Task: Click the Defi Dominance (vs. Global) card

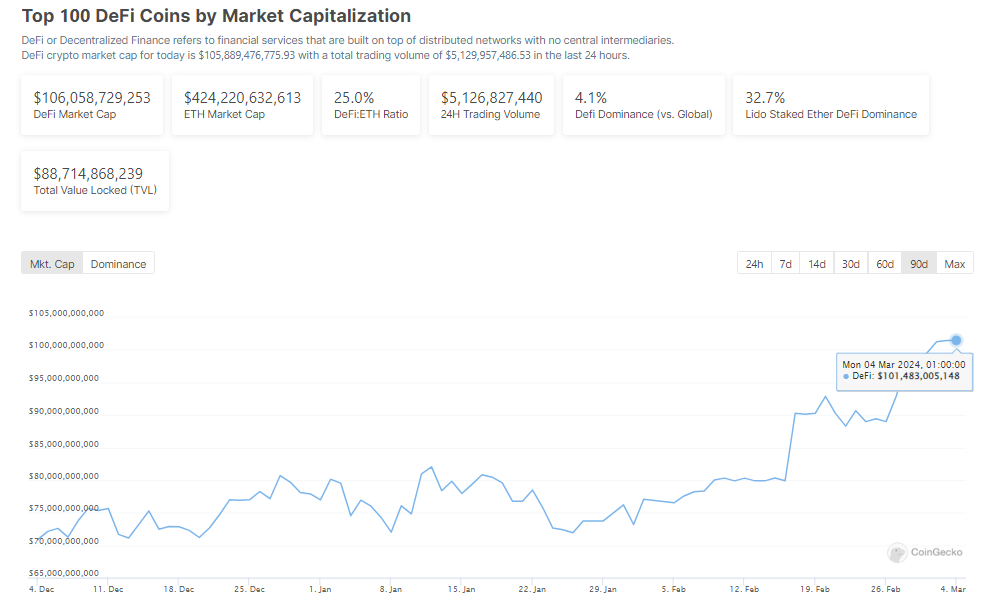Action: point(644,105)
